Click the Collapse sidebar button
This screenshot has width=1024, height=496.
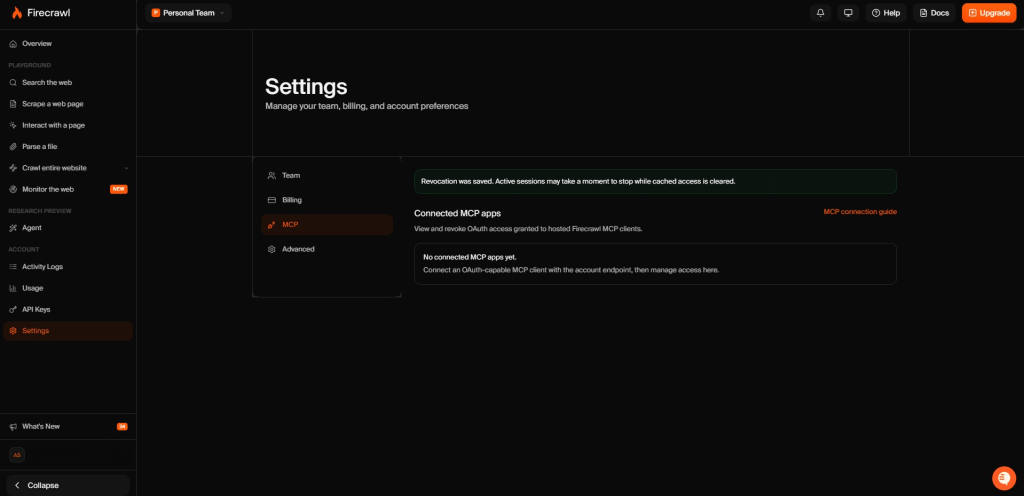[68, 486]
